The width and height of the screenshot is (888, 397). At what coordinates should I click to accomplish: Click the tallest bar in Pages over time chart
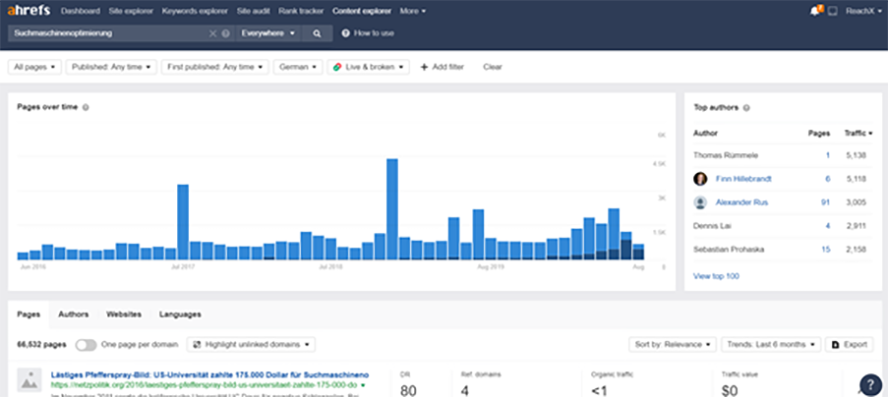pos(392,209)
